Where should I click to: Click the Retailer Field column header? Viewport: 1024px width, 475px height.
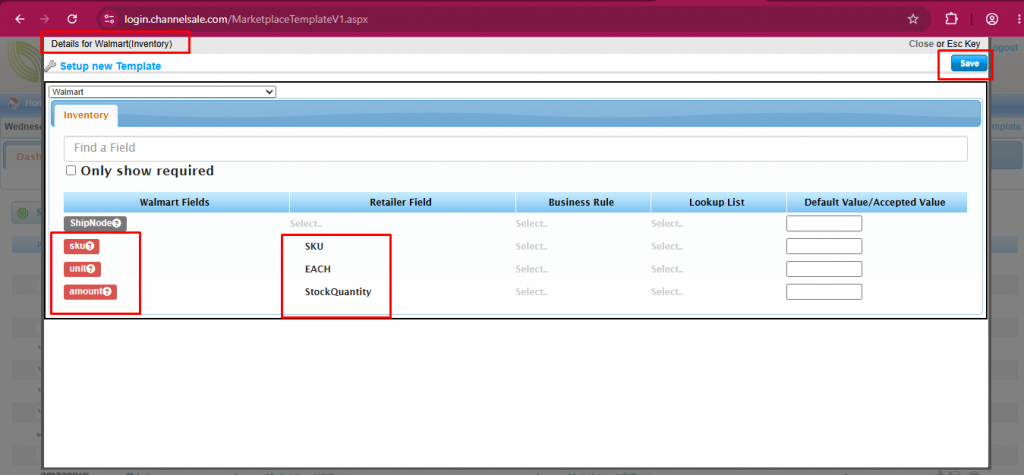click(x=400, y=203)
